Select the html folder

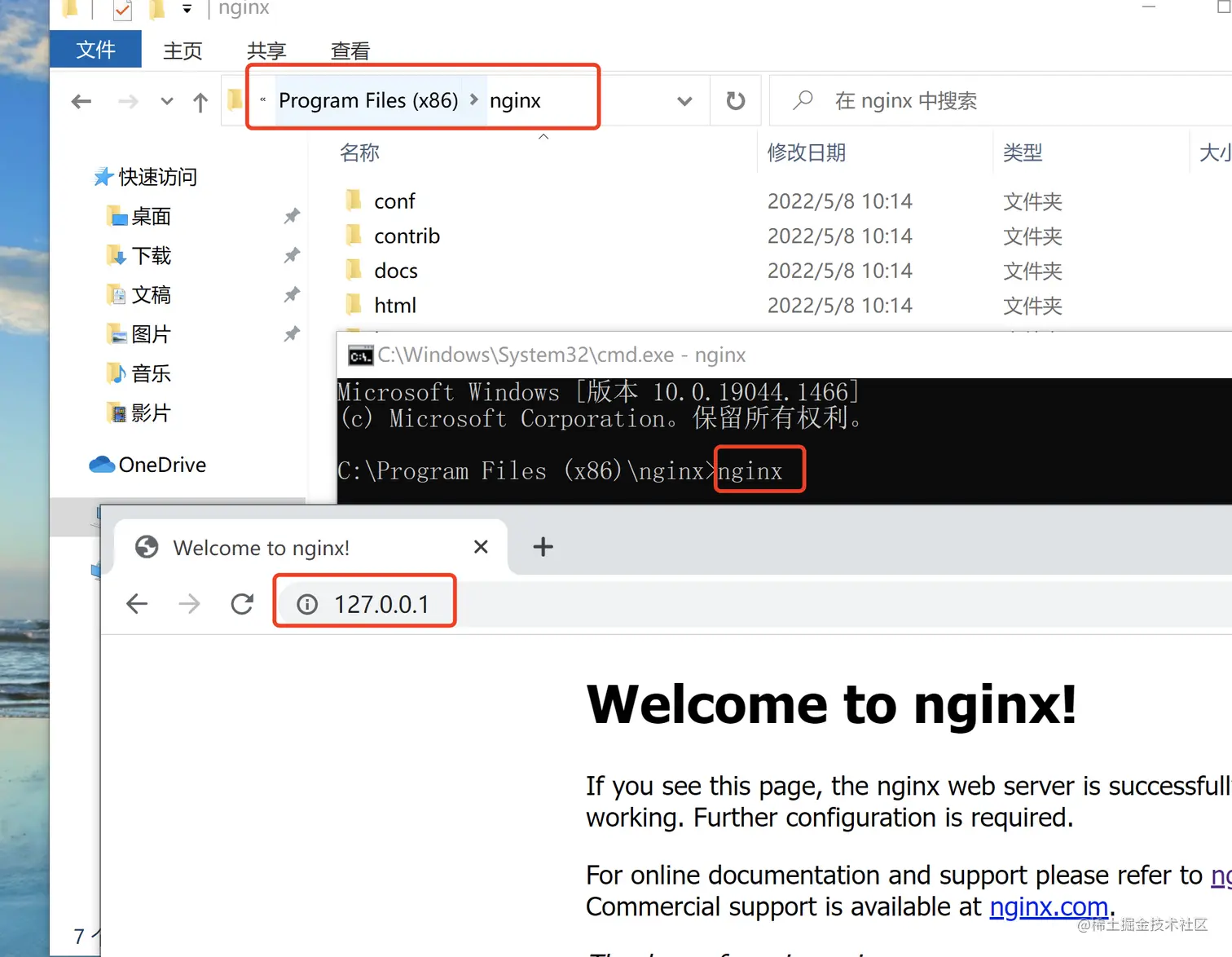pyautogui.click(x=395, y=306)
